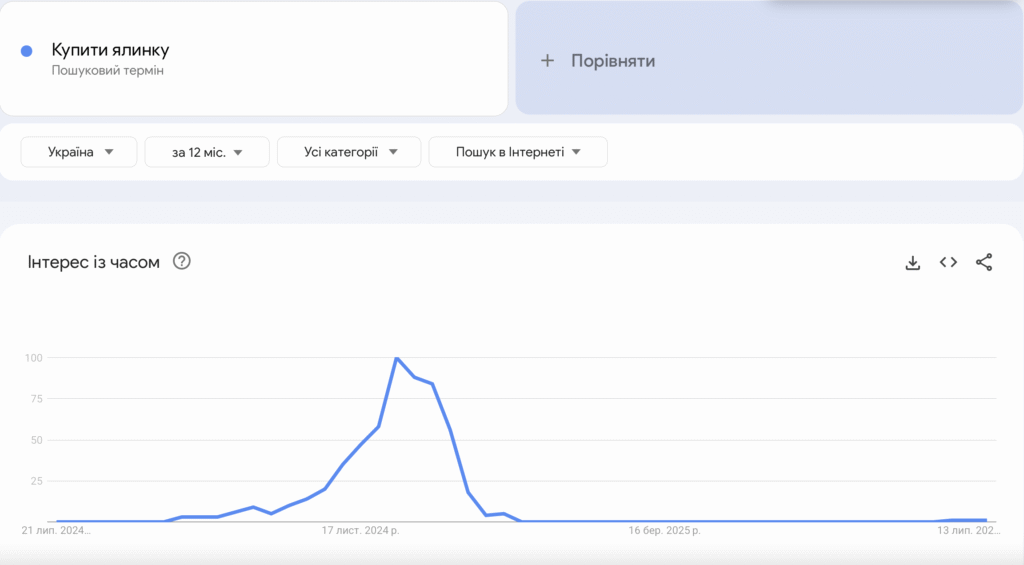This screenshot has height=565, width=1024.
Task: Open help for Інтерес із часом
Action: tap(181, 262)
